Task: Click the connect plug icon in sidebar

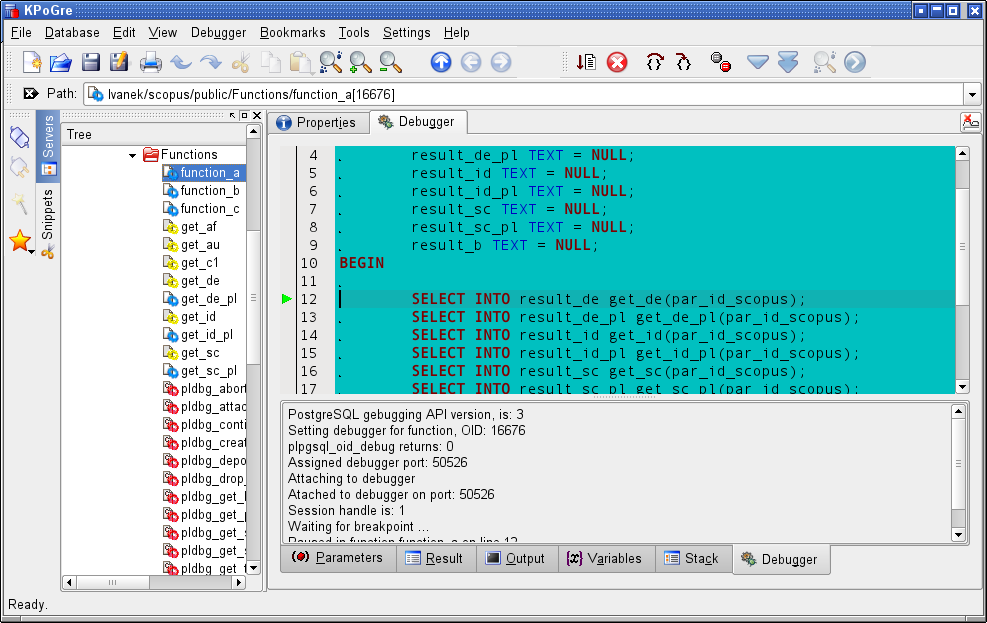Action: [19, 136]
